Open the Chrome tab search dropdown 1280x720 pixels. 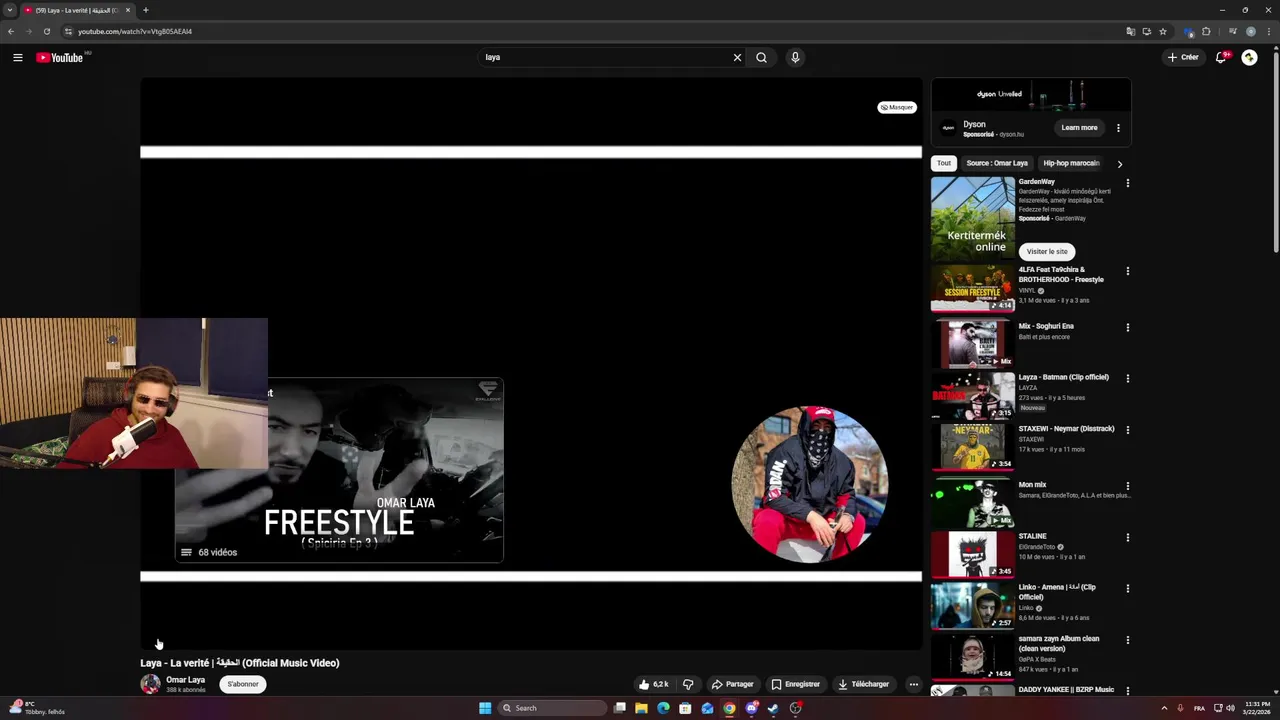[x=10, y=10]
